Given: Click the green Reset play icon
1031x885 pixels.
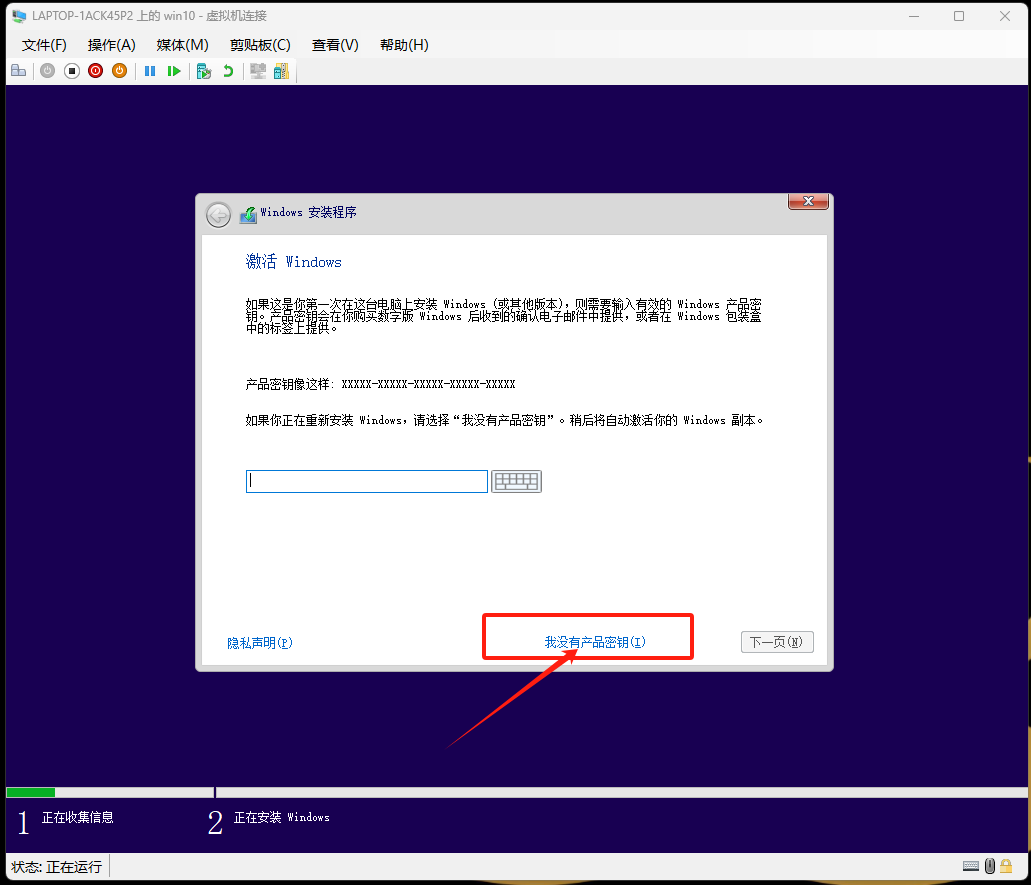Looking at the screenshot, I should [174, 71].
